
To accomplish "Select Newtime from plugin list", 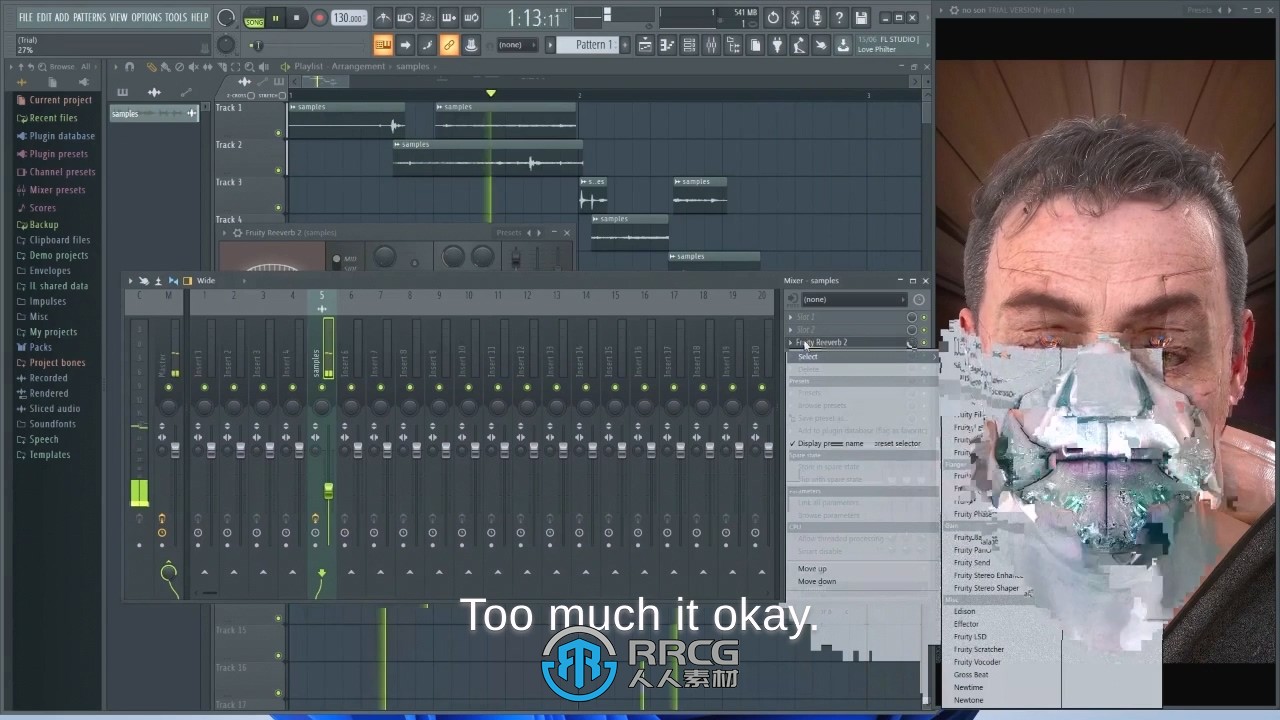I will pos(968,688).
